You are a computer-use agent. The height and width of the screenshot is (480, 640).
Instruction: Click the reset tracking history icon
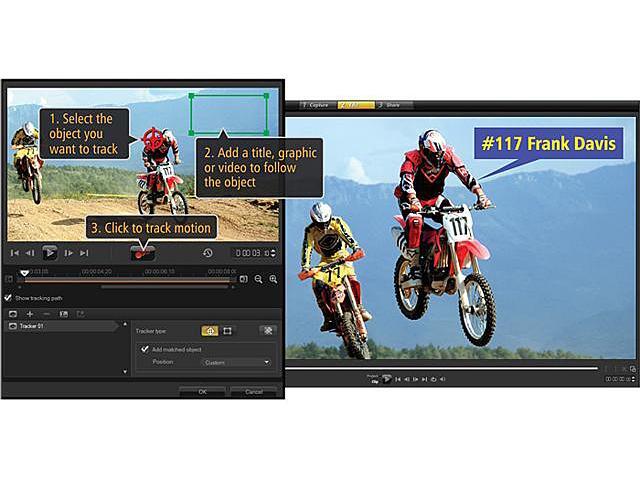coord(207,253)
